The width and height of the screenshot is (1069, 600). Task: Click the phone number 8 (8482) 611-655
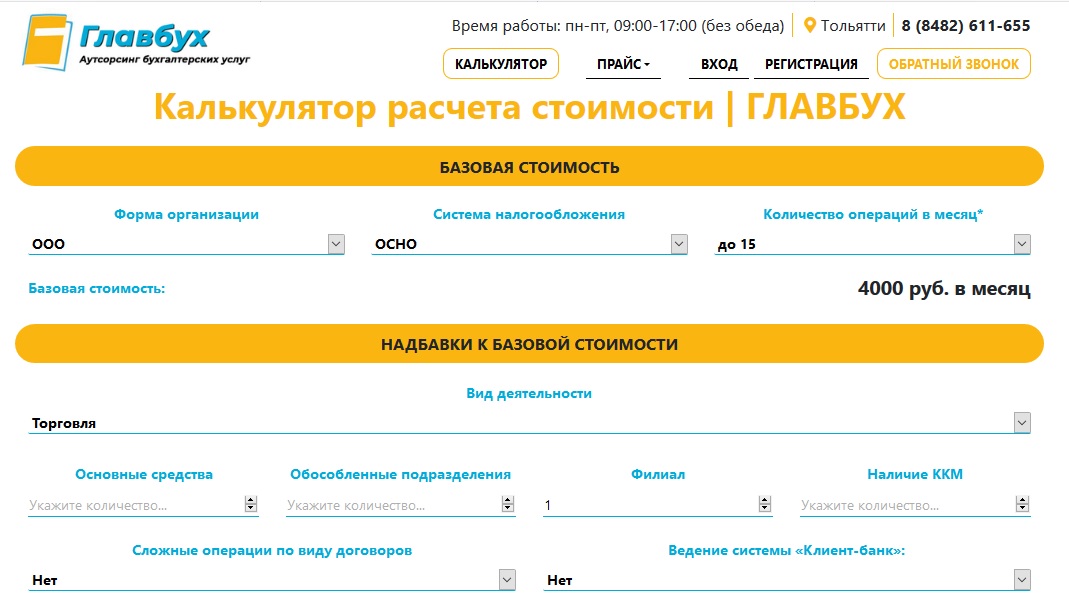965,26
